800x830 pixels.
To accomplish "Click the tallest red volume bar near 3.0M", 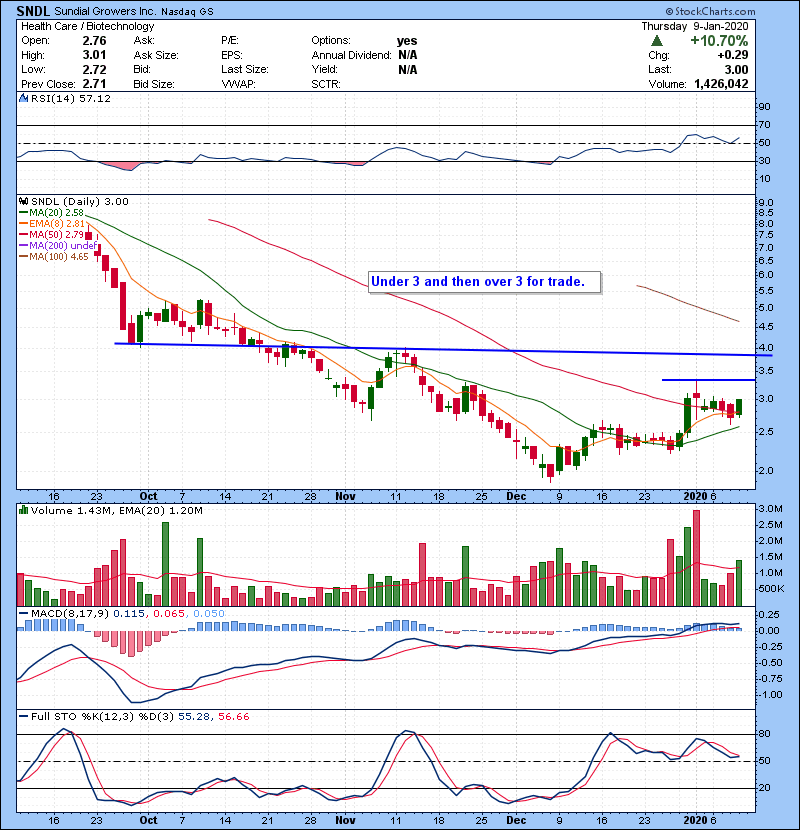I will [x=696, y=558].
